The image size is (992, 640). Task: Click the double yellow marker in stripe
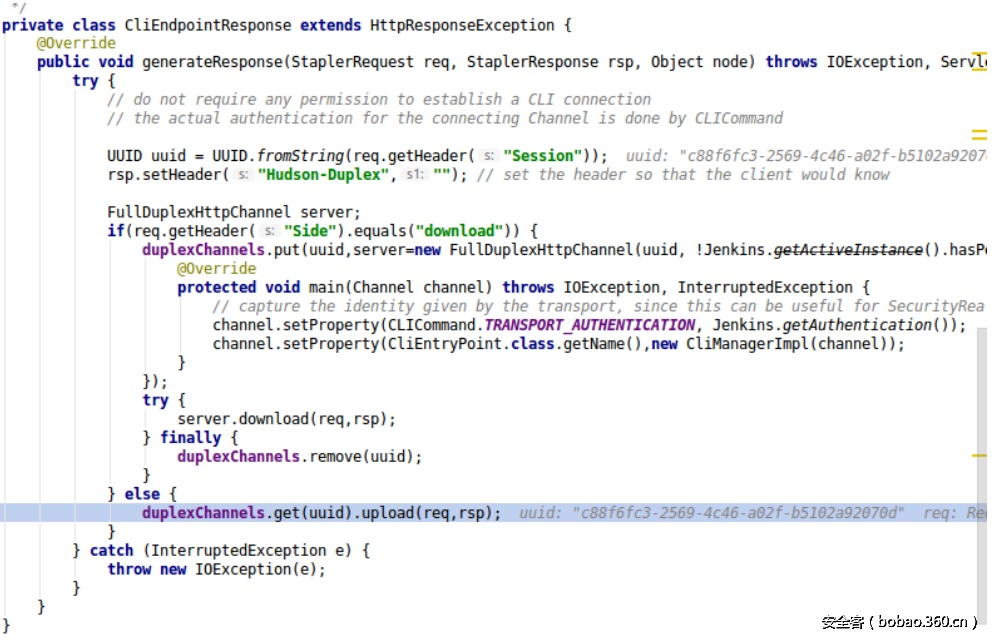pyautogui.click(x=978, y=134)
